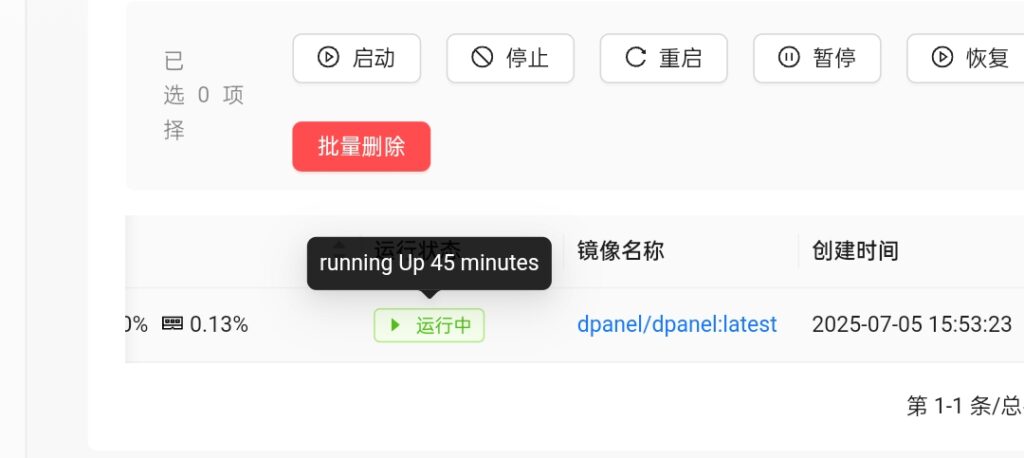Select the 镜像名称 column header
This screenshot has height=458, width=1024.
coord(620,250)
